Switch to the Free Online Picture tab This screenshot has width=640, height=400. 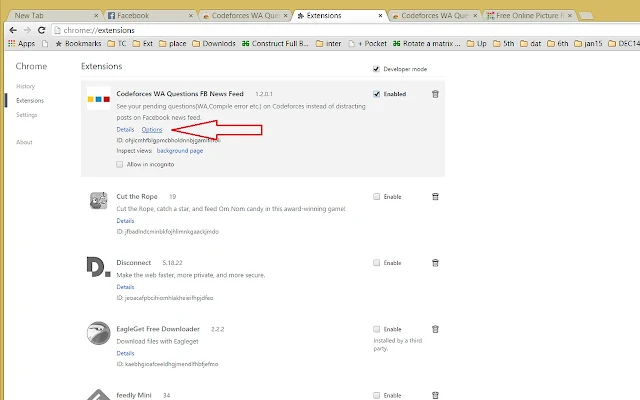[529, 16]
